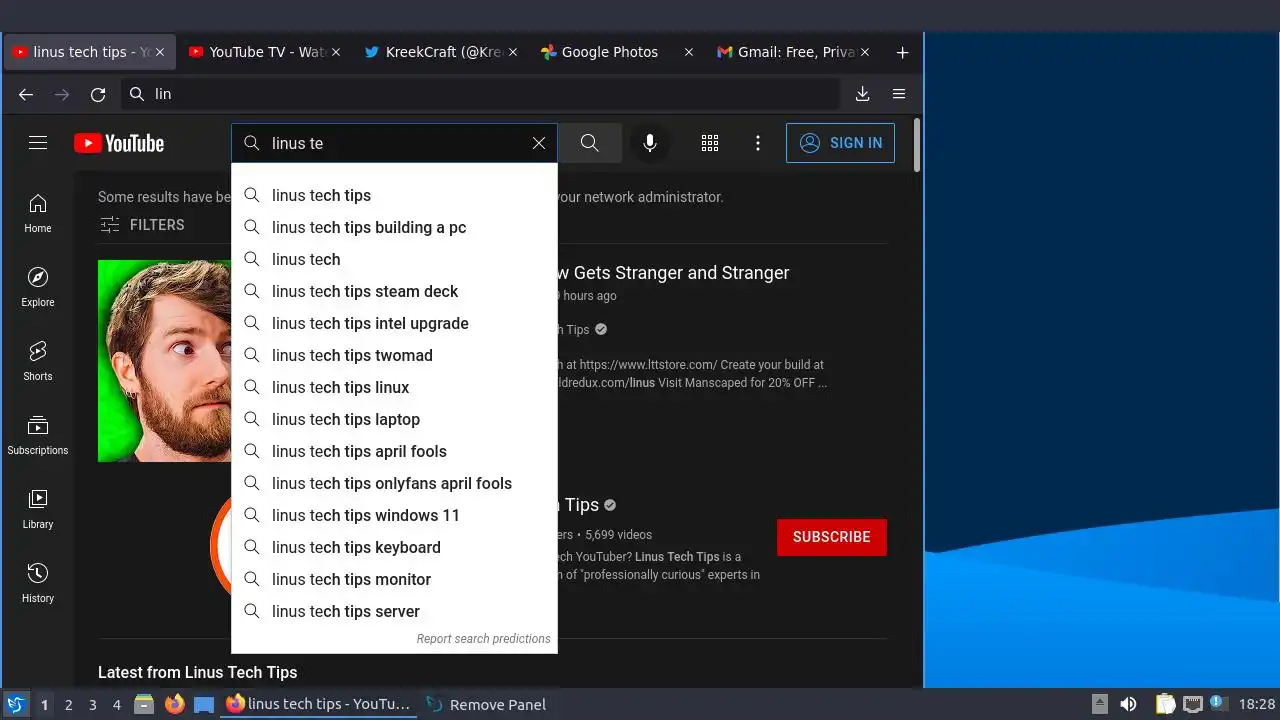The image size is (1280, 720).
Task: Open browser downloads panel
Action: [x=863, y=94]
